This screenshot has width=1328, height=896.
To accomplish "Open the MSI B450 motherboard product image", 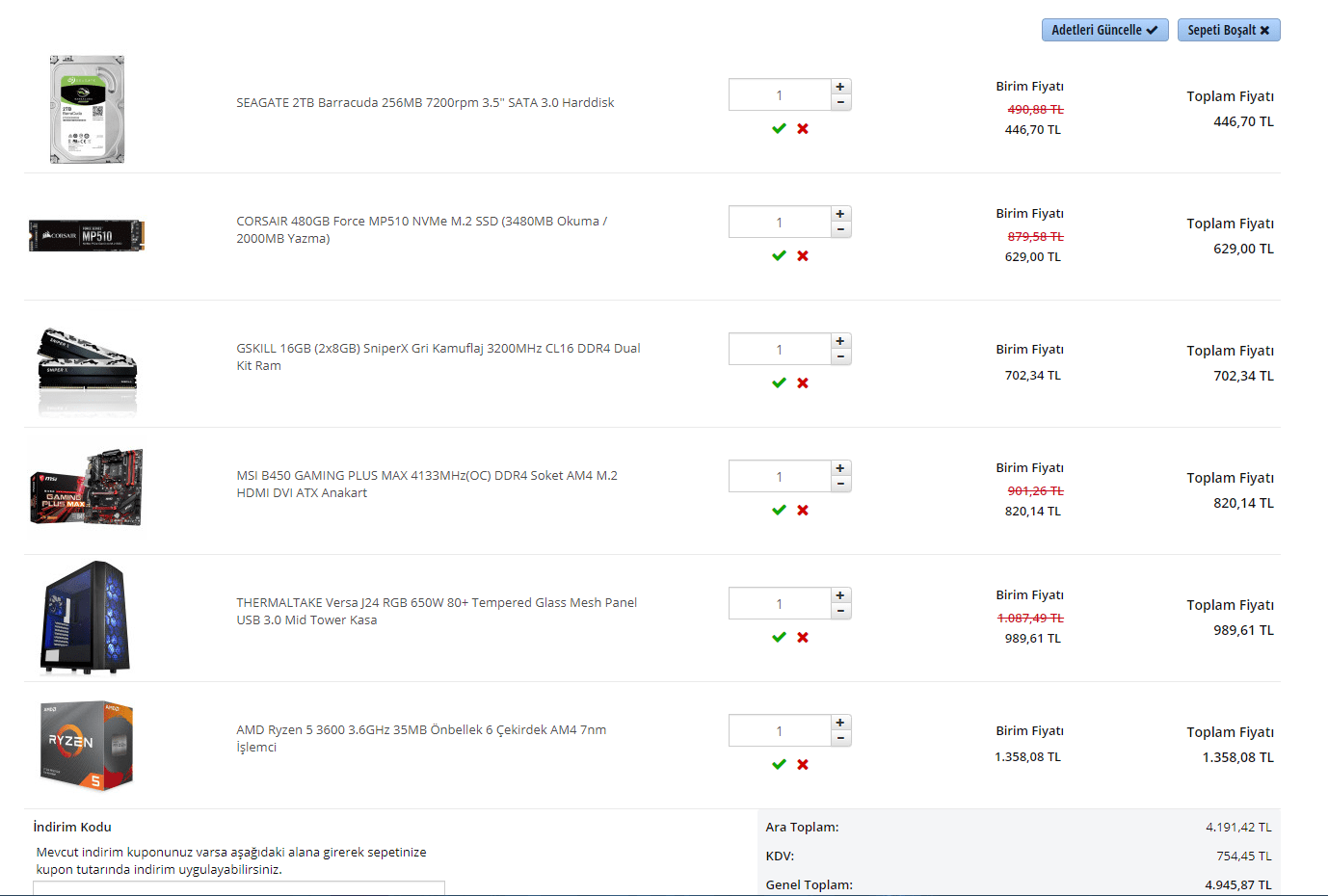I will pos(87,487).
